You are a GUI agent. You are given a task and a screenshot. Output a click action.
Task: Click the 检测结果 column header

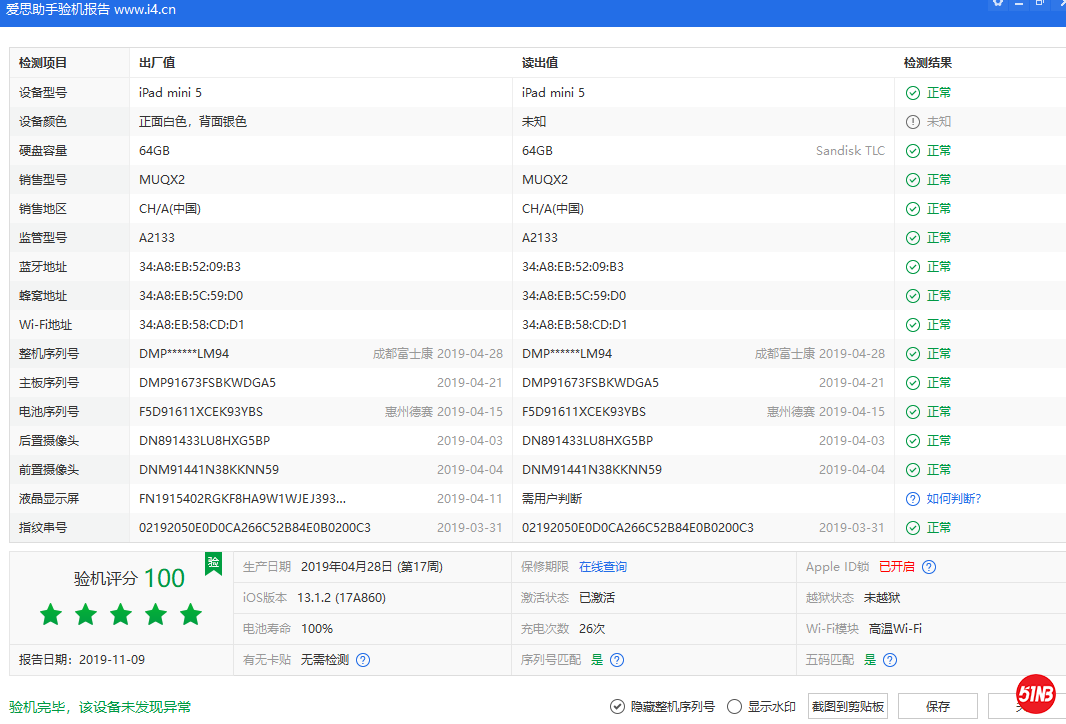927,63
